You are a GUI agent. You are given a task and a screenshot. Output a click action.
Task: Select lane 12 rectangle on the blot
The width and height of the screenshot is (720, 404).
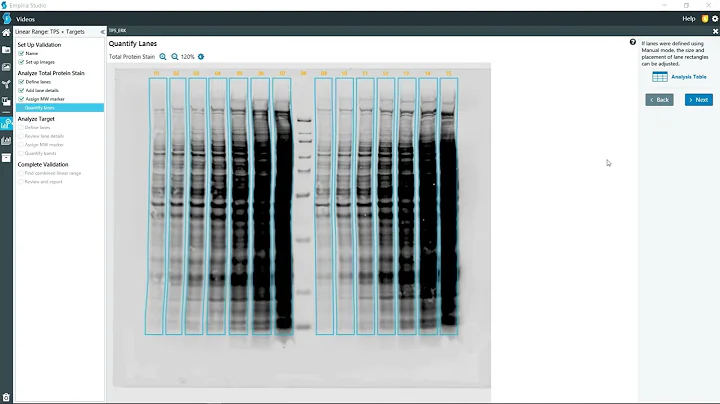(x=386, y=206)
